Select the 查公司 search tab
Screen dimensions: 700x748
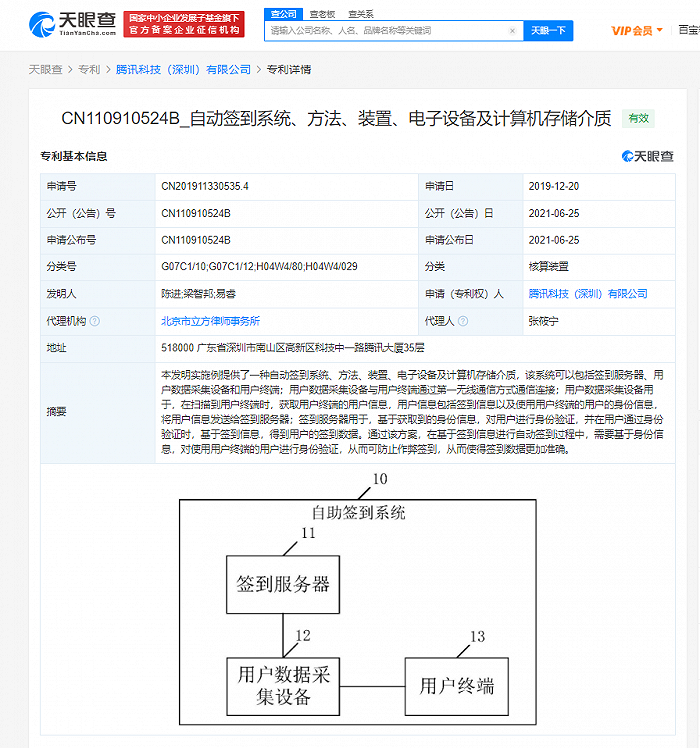[x=283, y=14]
